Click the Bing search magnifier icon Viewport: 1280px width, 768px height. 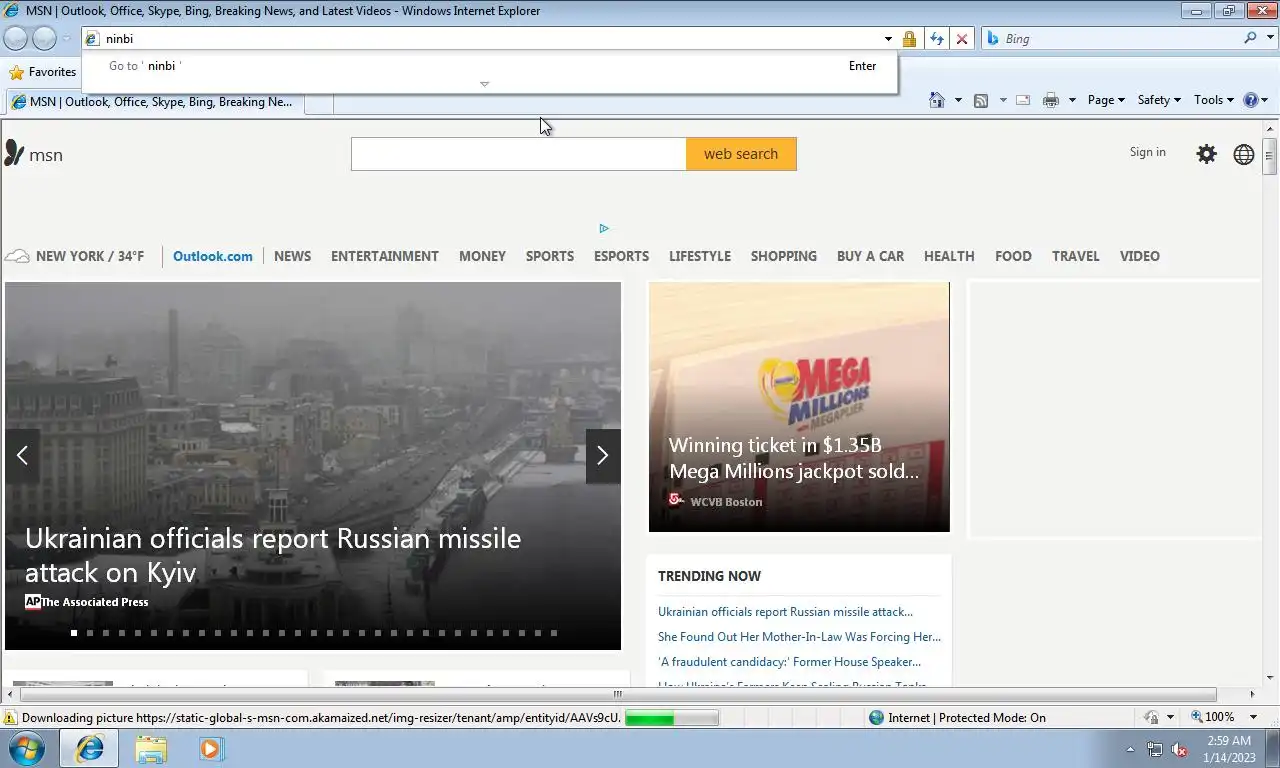coord(1251,38)
